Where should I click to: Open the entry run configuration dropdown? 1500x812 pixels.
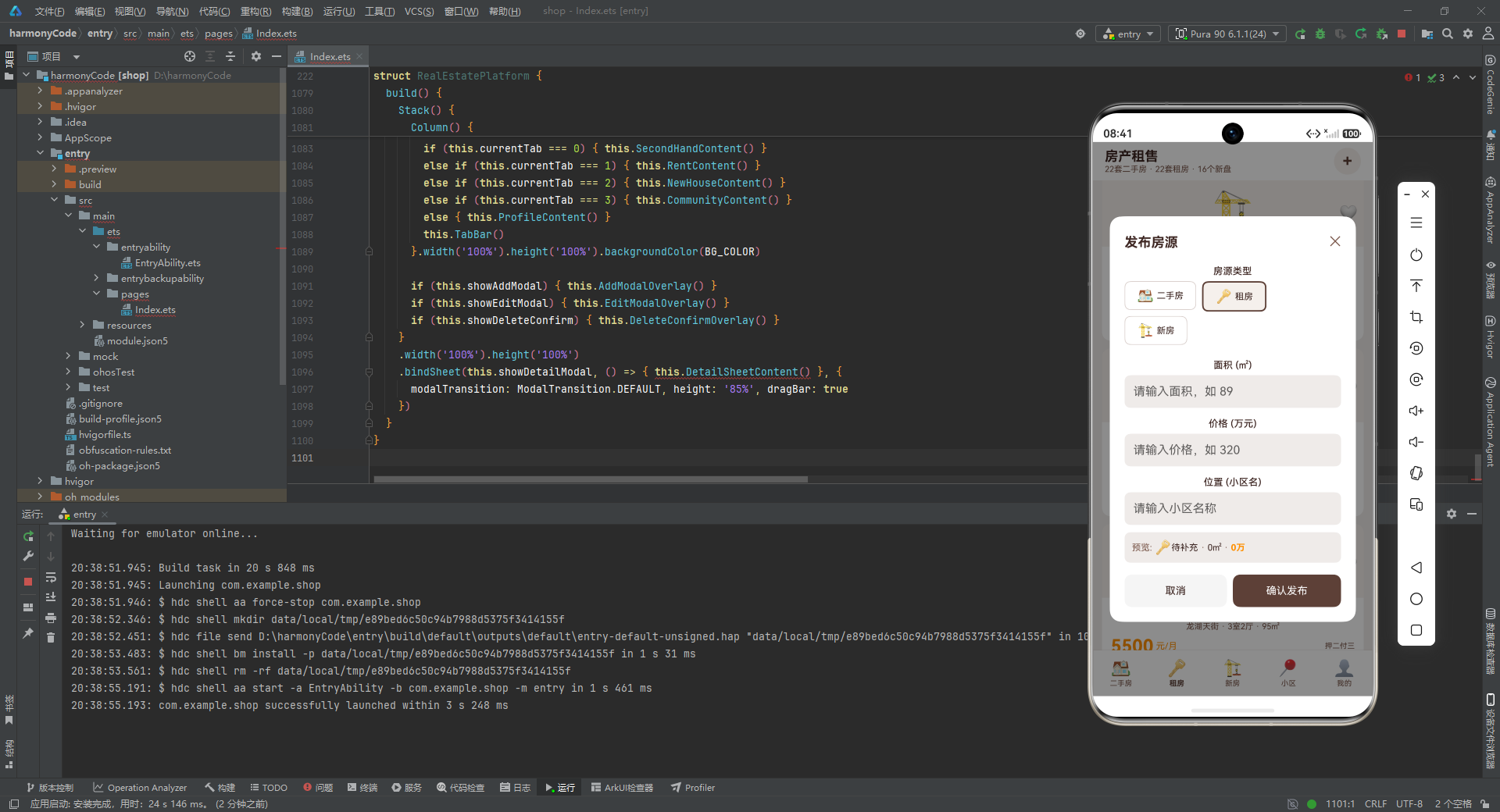point(1129,34)
